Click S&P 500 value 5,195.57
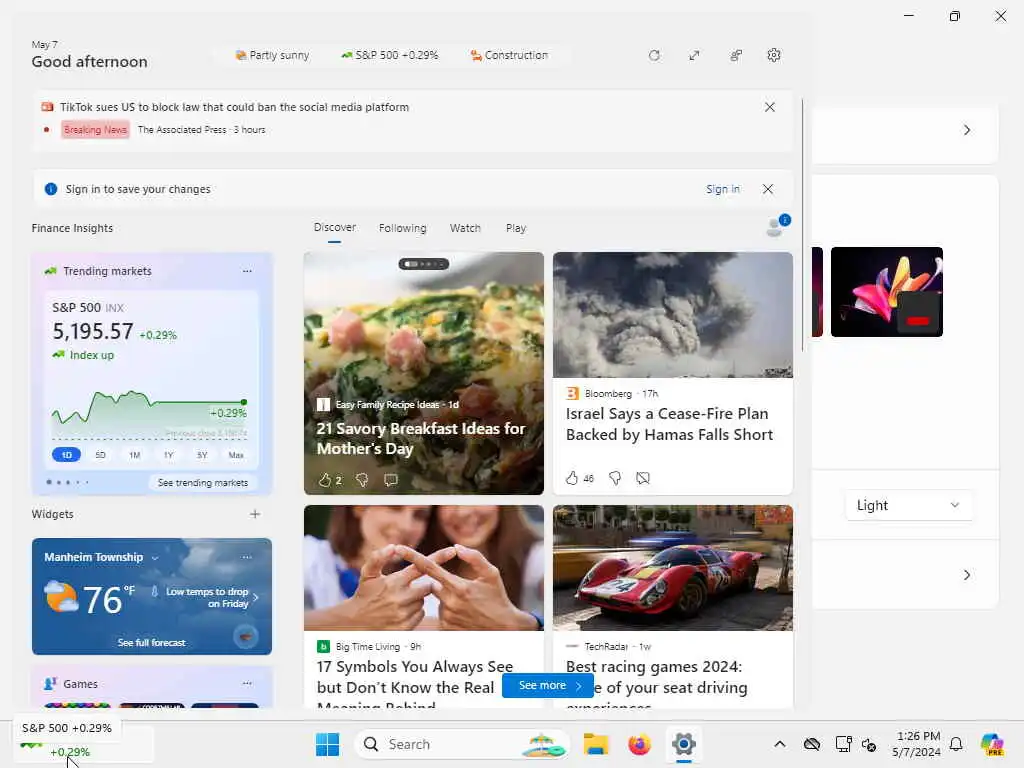The image size is (1024, 768). [x=93, y=331]
